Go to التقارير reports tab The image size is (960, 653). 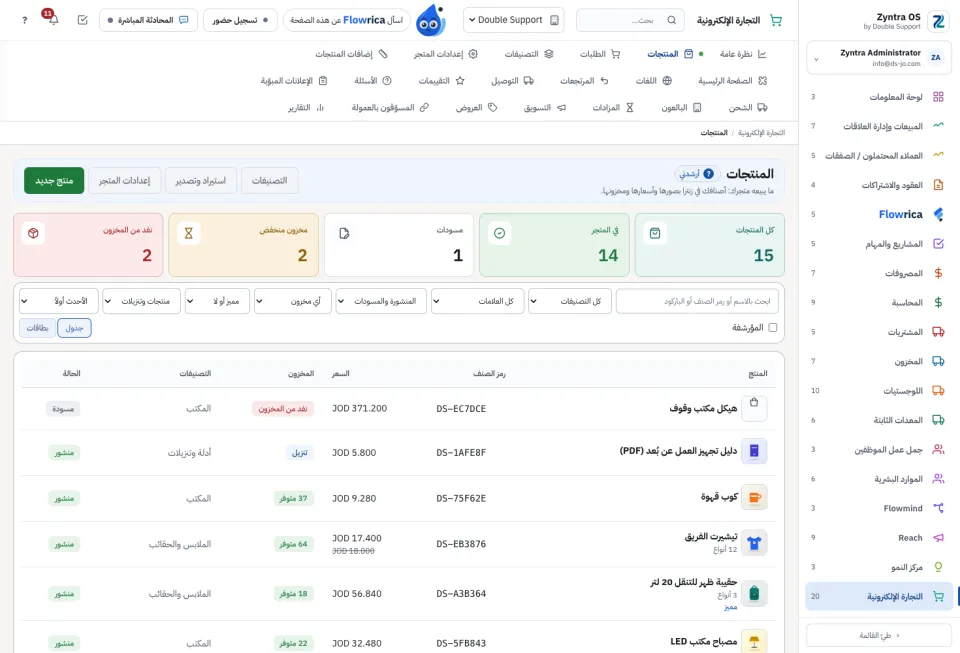(306, 108)
